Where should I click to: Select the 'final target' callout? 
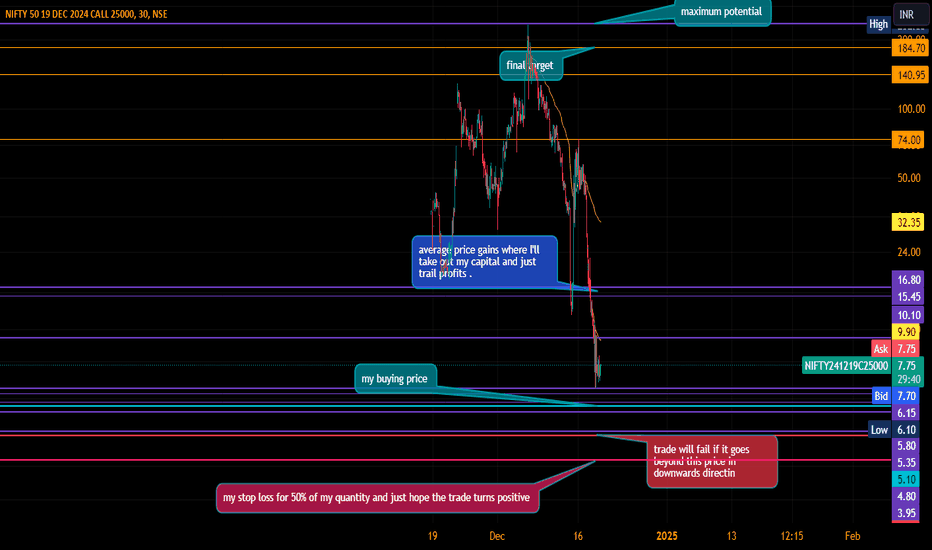pos(530,65)
